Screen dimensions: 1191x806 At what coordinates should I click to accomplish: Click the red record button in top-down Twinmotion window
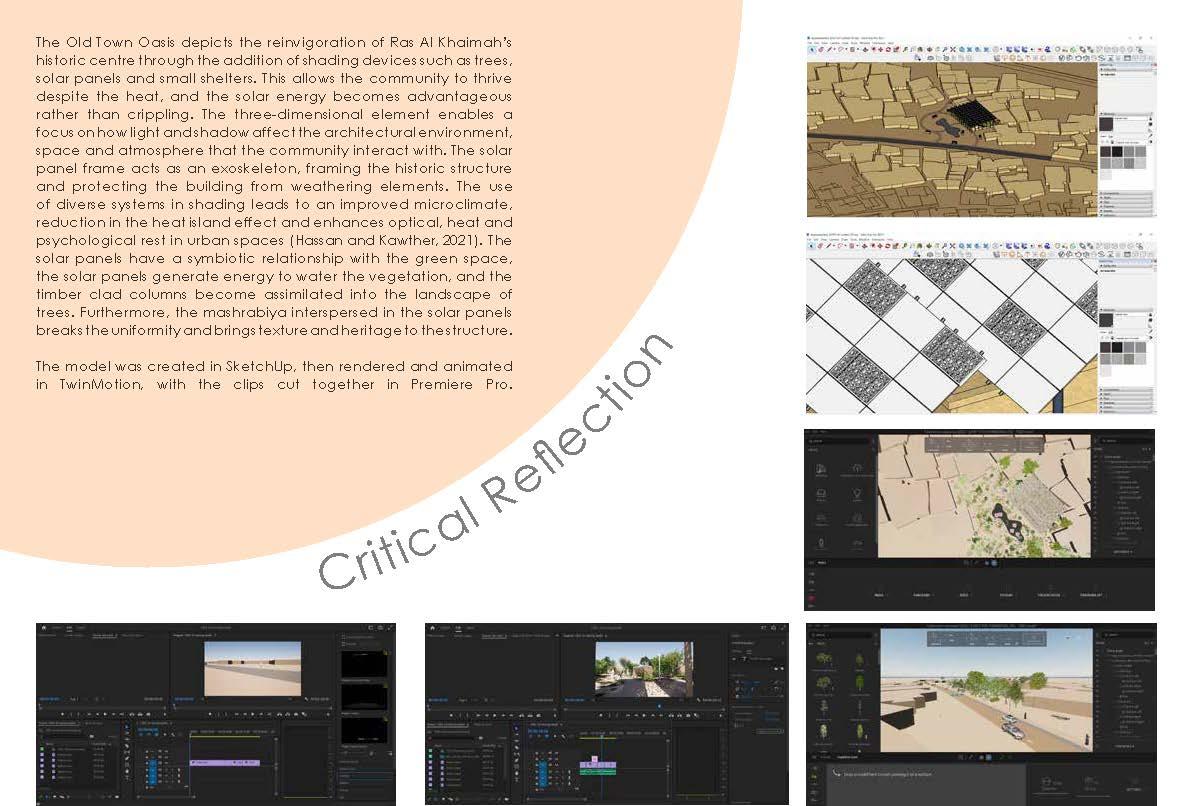coord(811,599)
